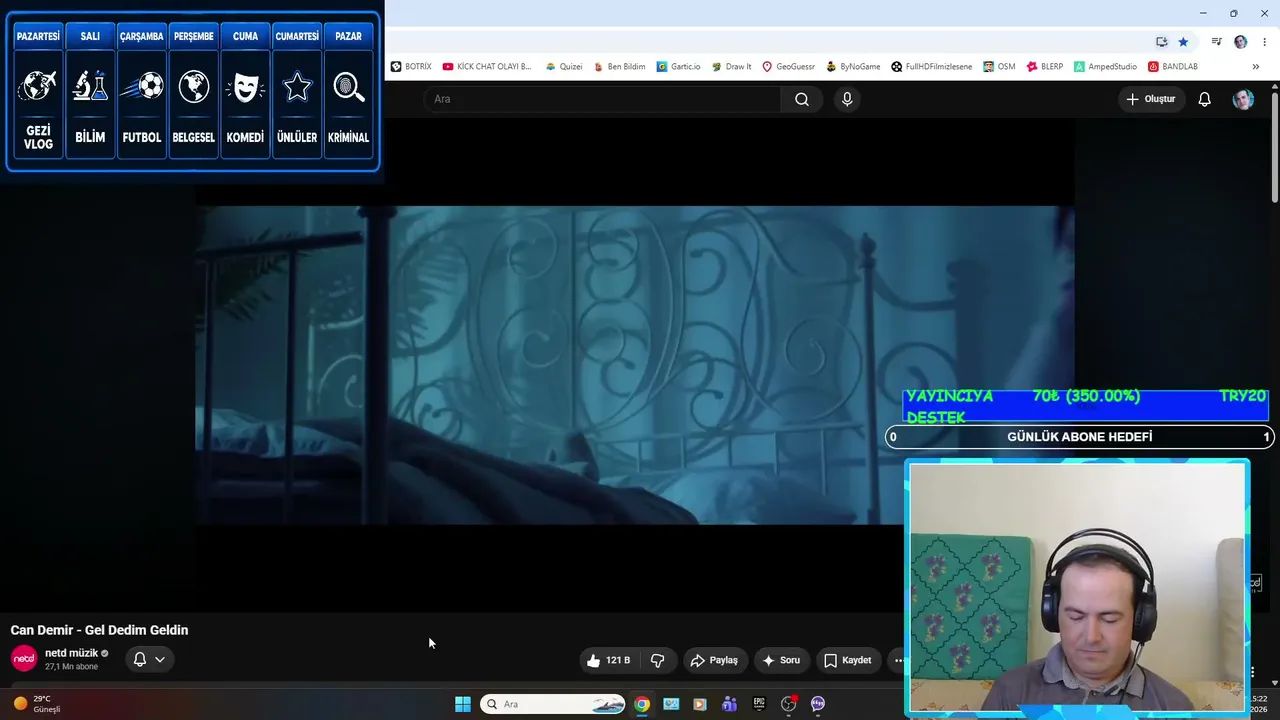Open the Chrome profile avatar
The image size is (1280, 720).
click(1240, 42)
